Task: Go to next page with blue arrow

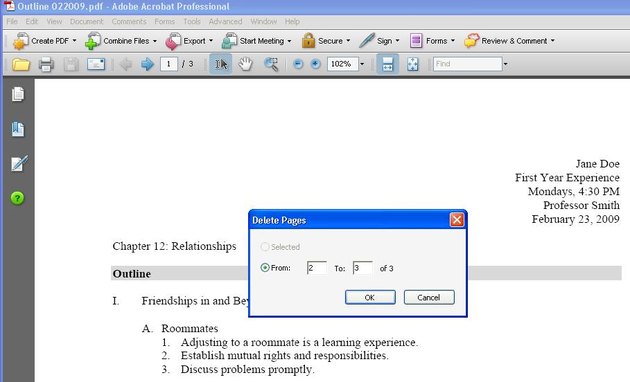Action: click(147, 64)
